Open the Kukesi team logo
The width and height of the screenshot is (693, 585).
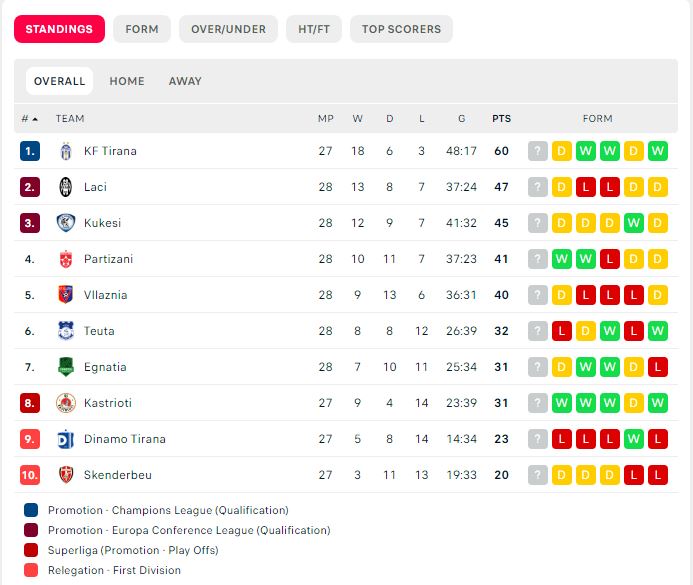(x=66, y=223)
